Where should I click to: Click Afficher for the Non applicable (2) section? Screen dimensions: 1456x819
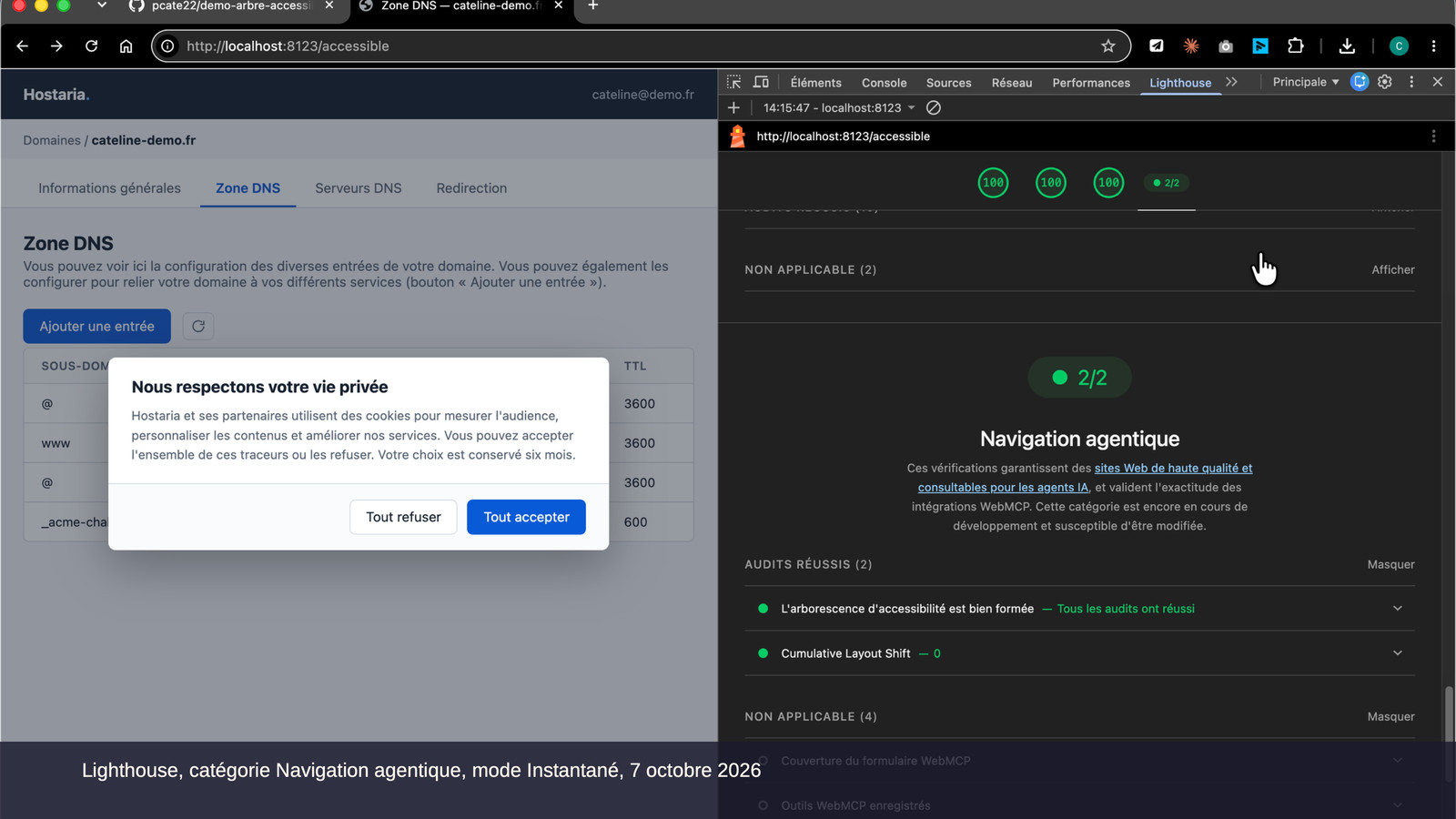pos(1392,269)
